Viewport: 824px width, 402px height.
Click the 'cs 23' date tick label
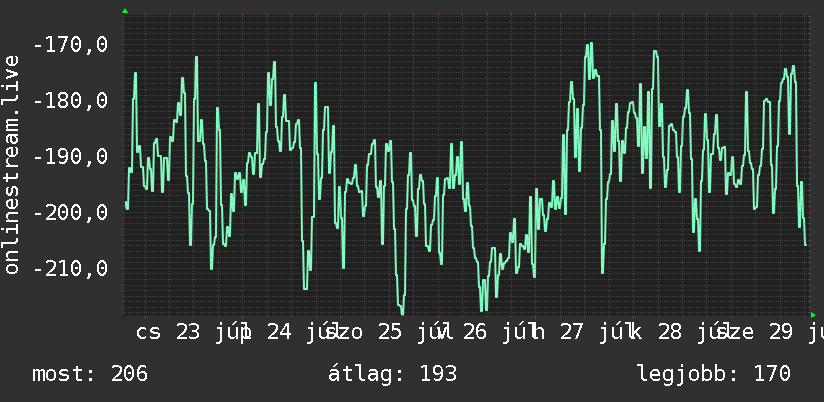coord(168,332)
